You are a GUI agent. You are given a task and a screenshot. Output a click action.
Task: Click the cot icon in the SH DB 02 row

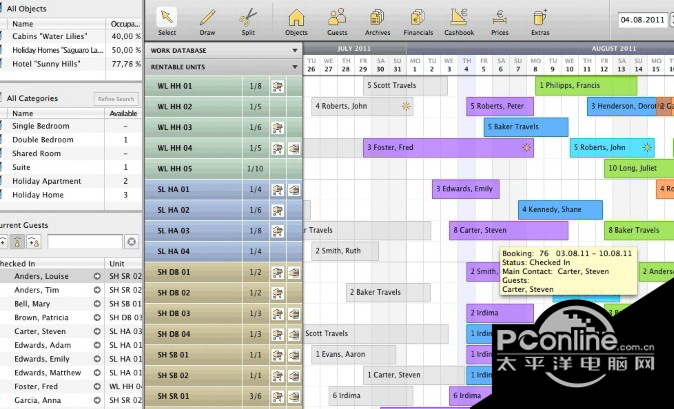pyautogui.click(x=278, y=293)
